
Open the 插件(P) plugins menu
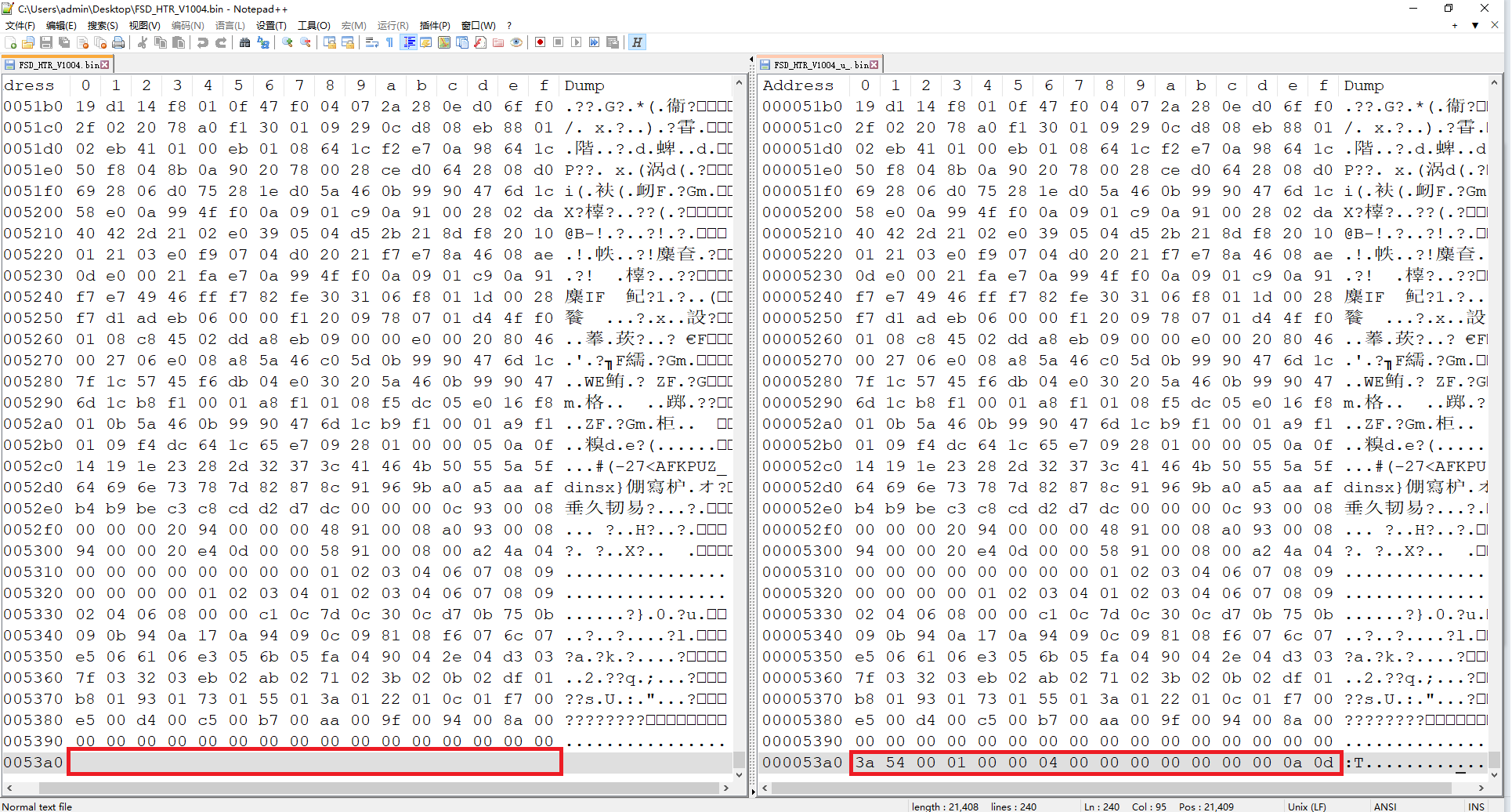[x=435, y=25]
